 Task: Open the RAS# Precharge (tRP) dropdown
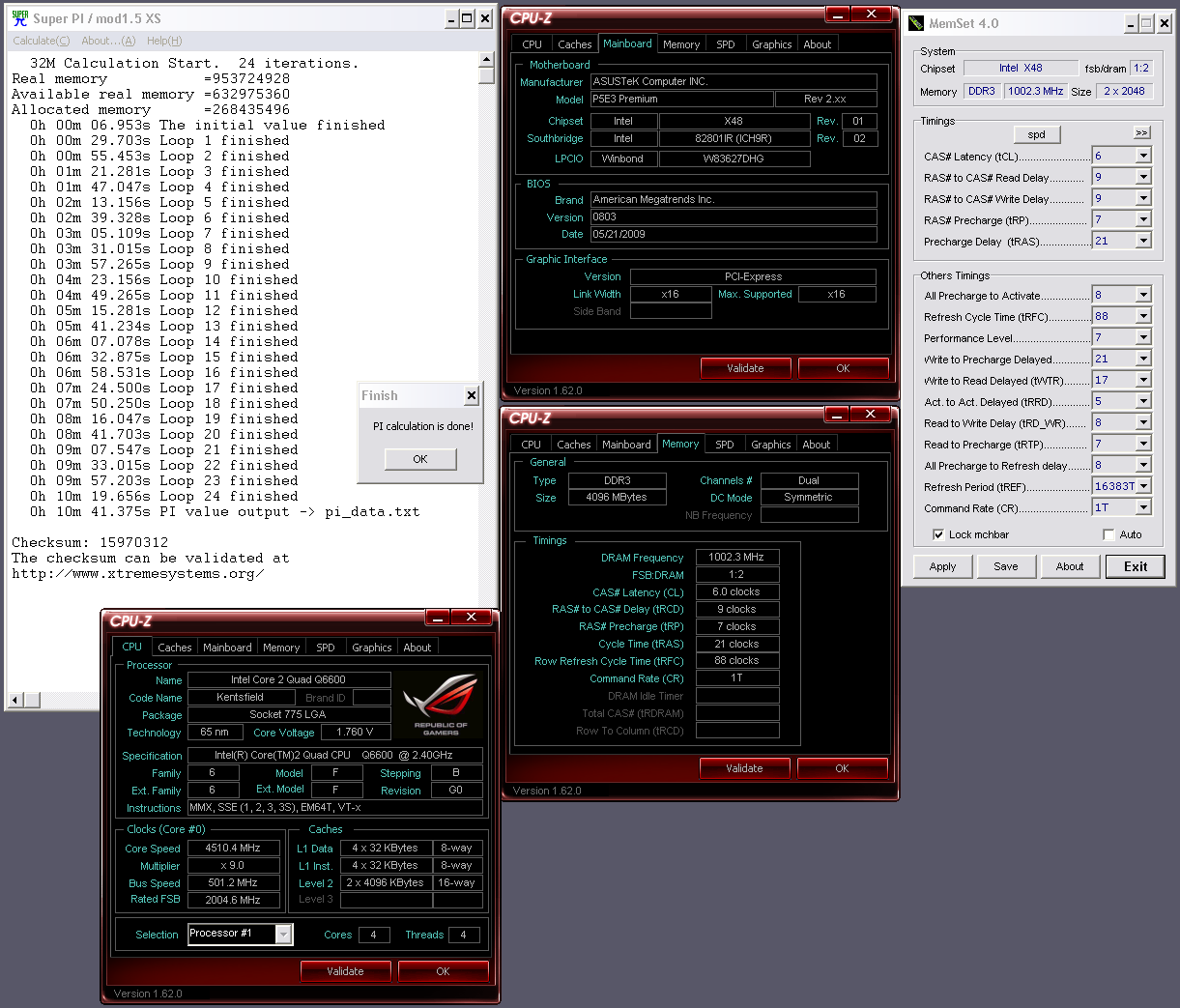point(1143,219)
